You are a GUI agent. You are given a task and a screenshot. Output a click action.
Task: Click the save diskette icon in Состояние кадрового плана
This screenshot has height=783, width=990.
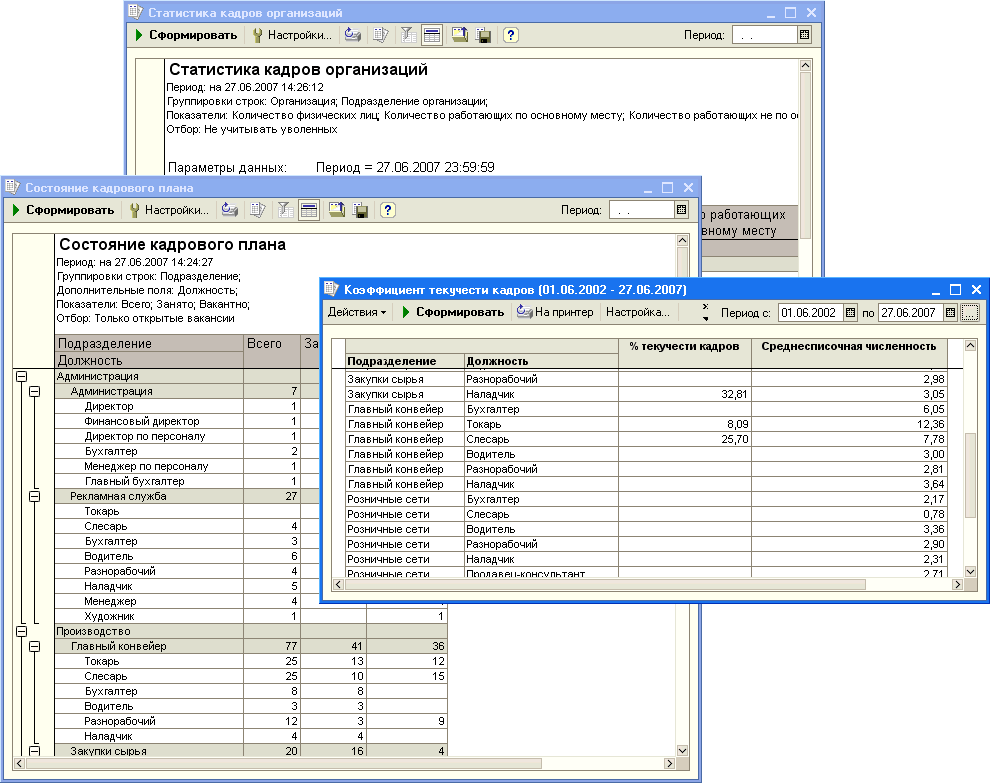[x=361, y=210]
